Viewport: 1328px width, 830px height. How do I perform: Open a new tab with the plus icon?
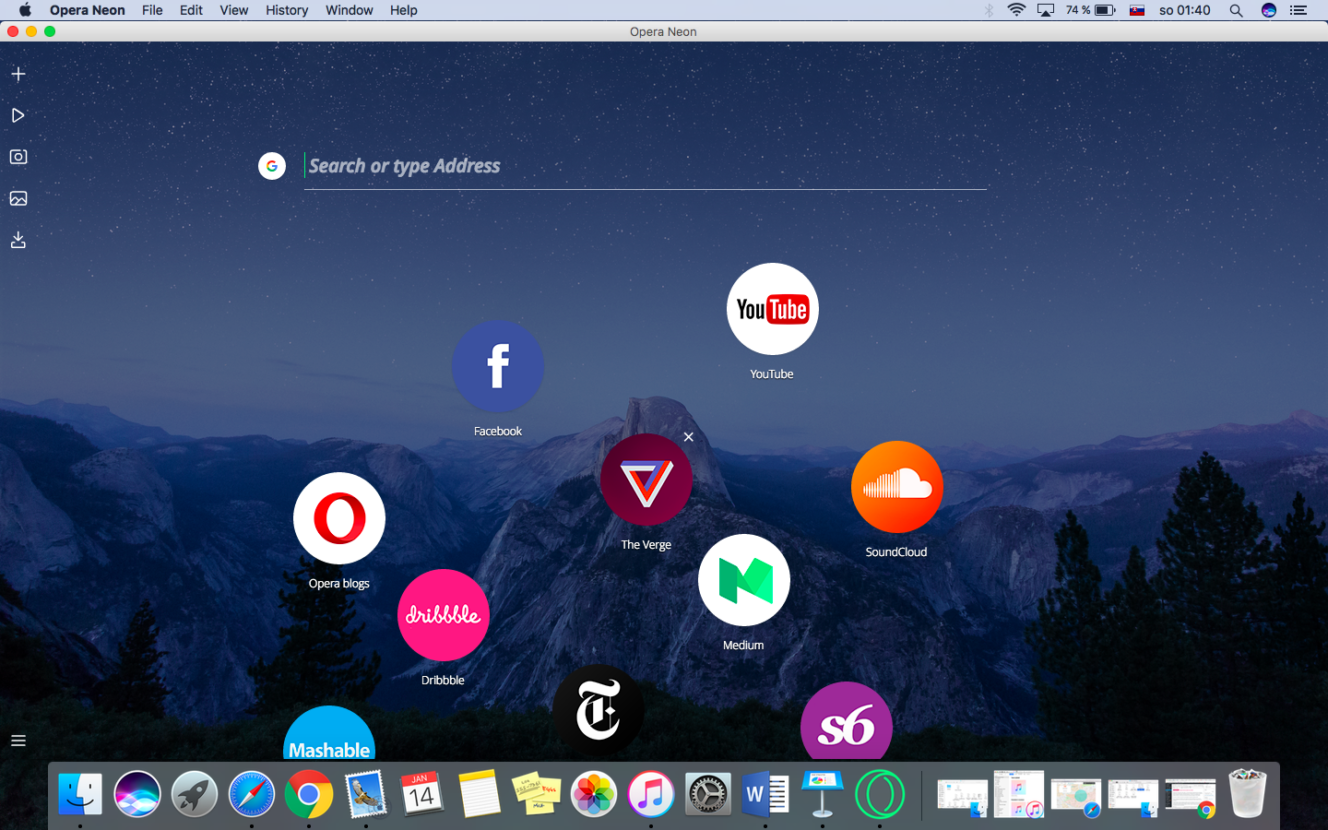[18, 74]
